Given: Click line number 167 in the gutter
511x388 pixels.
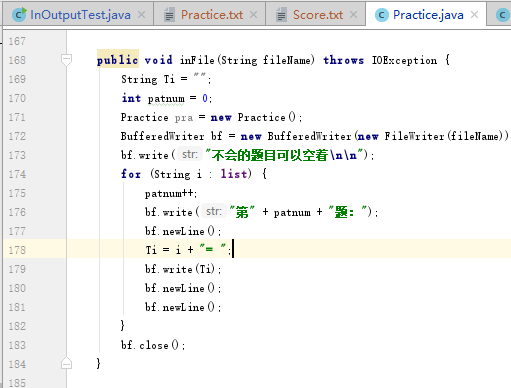Looking at the screenshot, I should pos(17,41).
